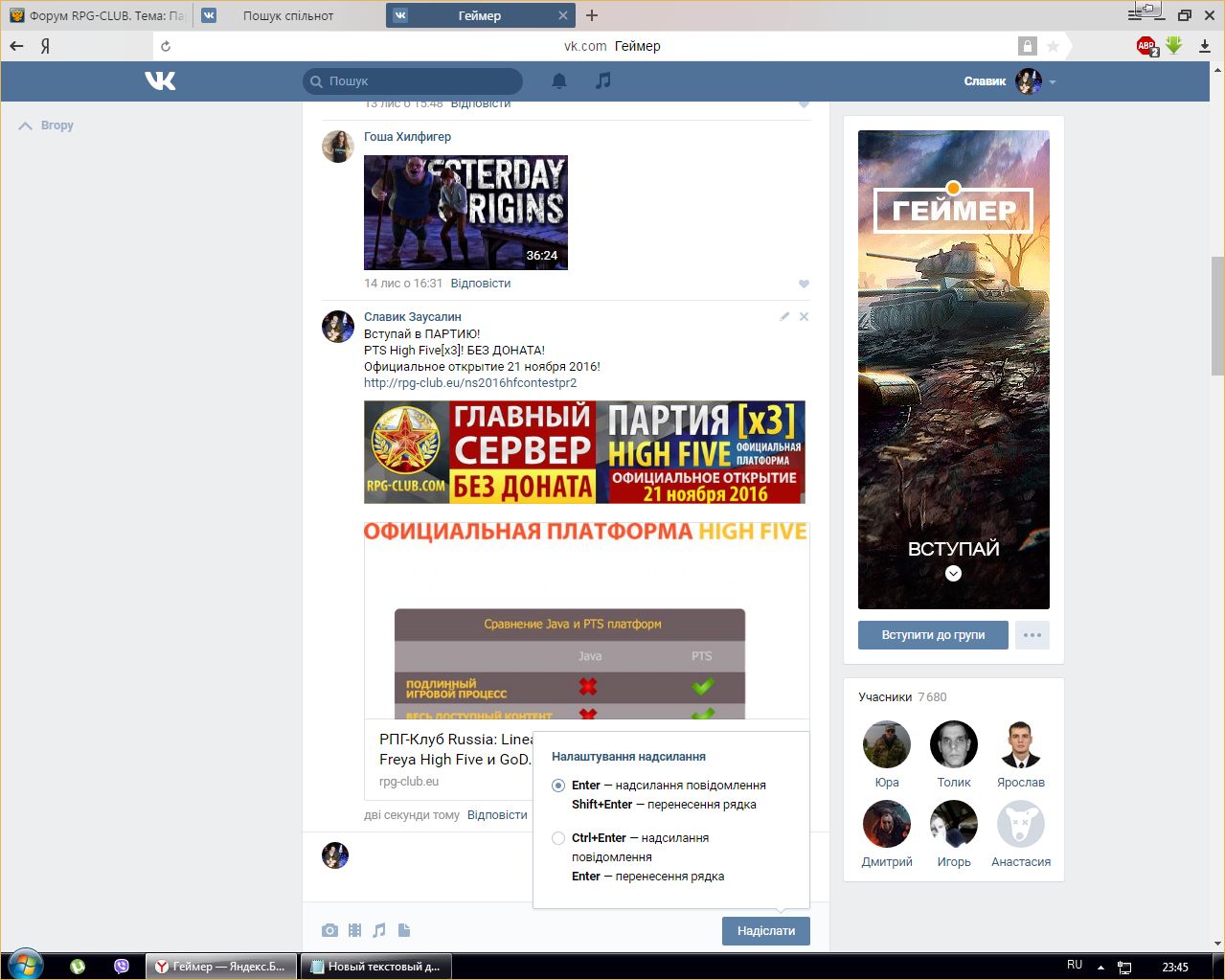Viewport: 1225px width, 980px height.
Task: Switch to the Форум RPG-CLUB tab
Action: [x=98, y=15]
